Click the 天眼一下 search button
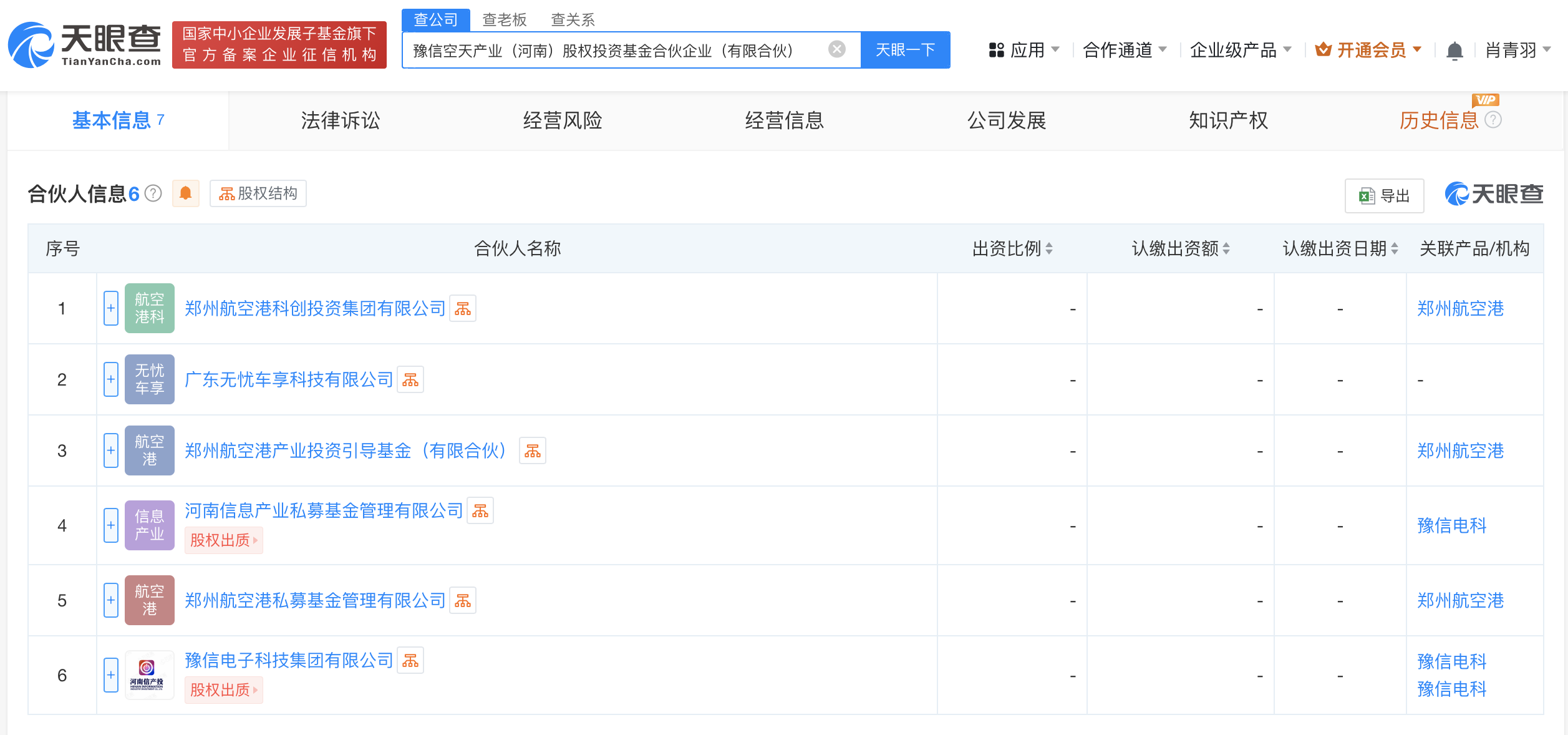The width and height of the screenshot is (1568, 735). tap(905, 50)
